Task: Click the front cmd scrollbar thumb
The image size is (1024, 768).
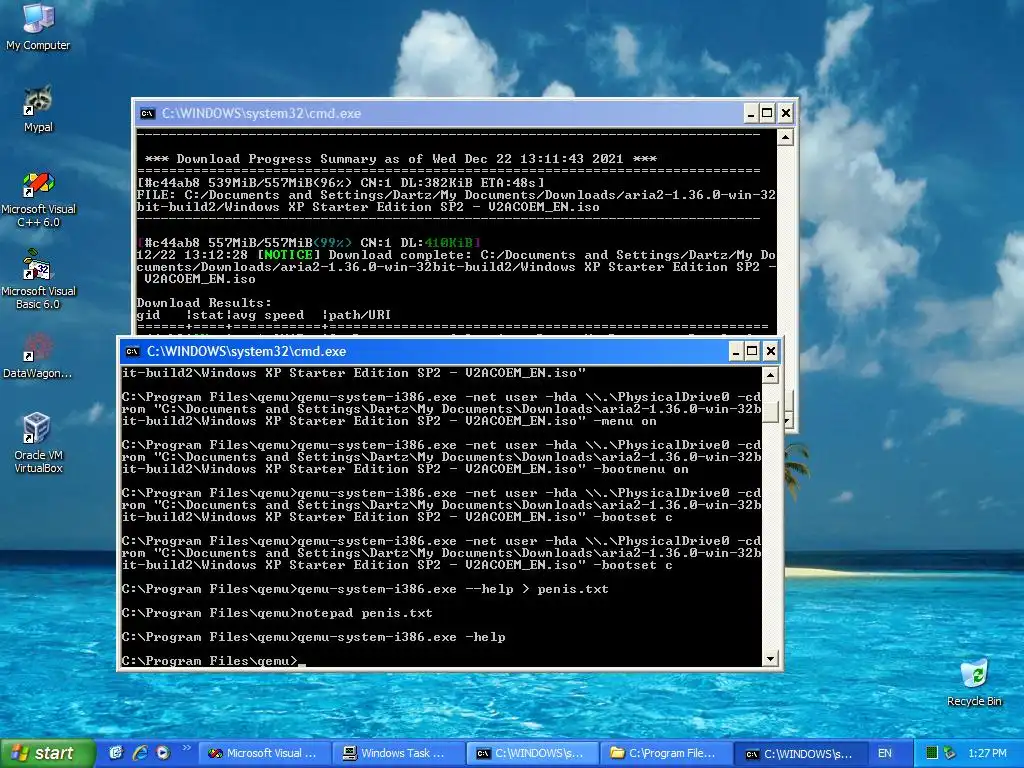Action: [771, 412]
